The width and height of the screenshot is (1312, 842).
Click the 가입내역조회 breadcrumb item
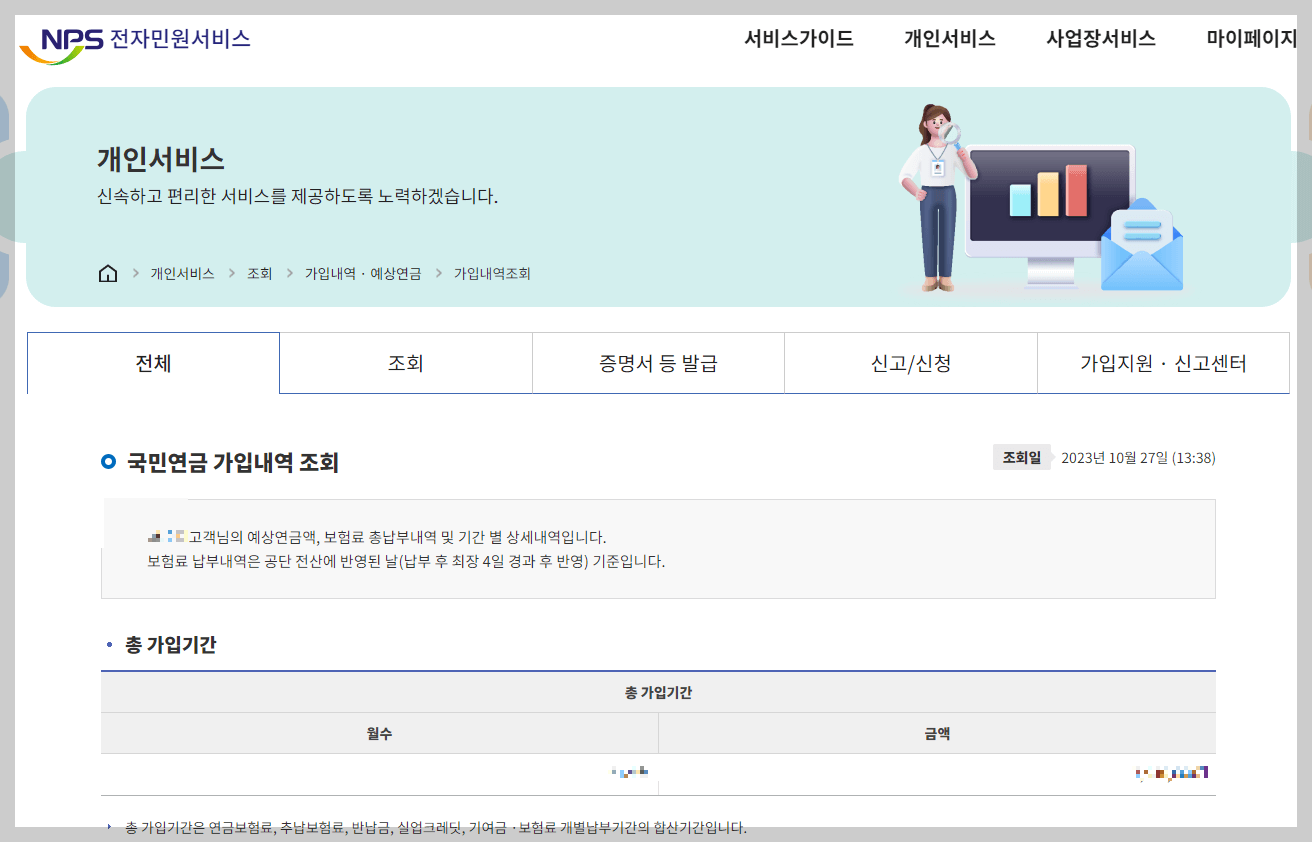(x=491, y=272)
